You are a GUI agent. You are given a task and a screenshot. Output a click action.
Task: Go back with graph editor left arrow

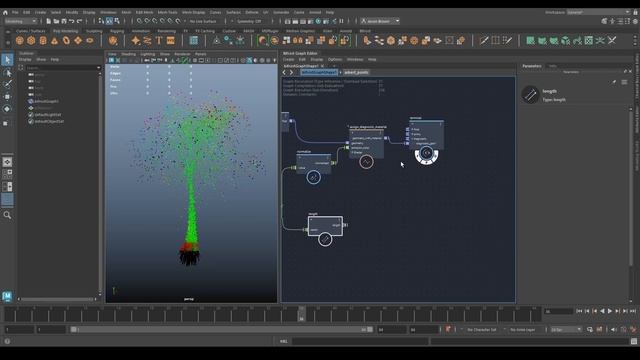coord(284,72)
